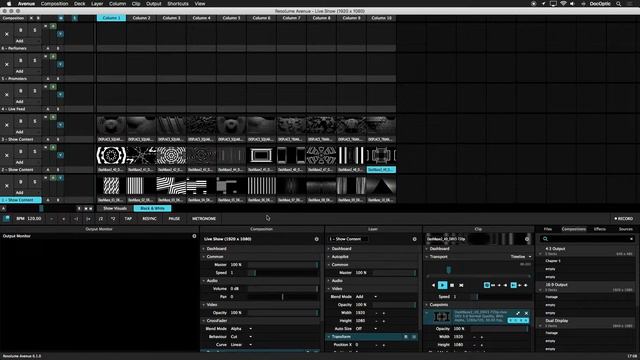Click the Layer Width 1920 value field
640x360 pixels.
tap(362, 313)
